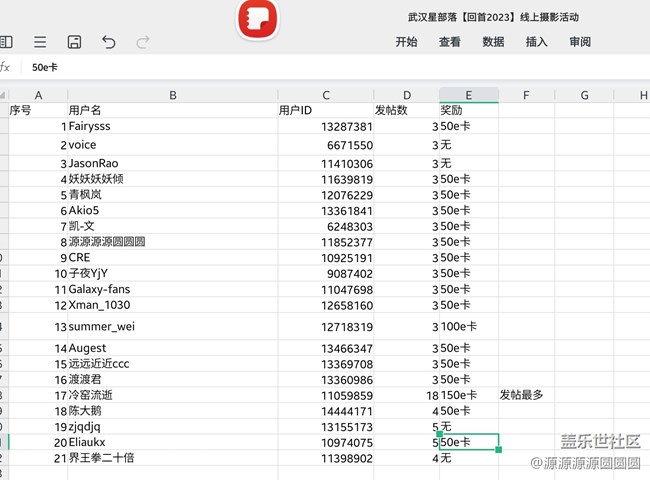The image size is (650, 480).
Task: Select the 150e卡 reward cell
Action: (469, 395)
